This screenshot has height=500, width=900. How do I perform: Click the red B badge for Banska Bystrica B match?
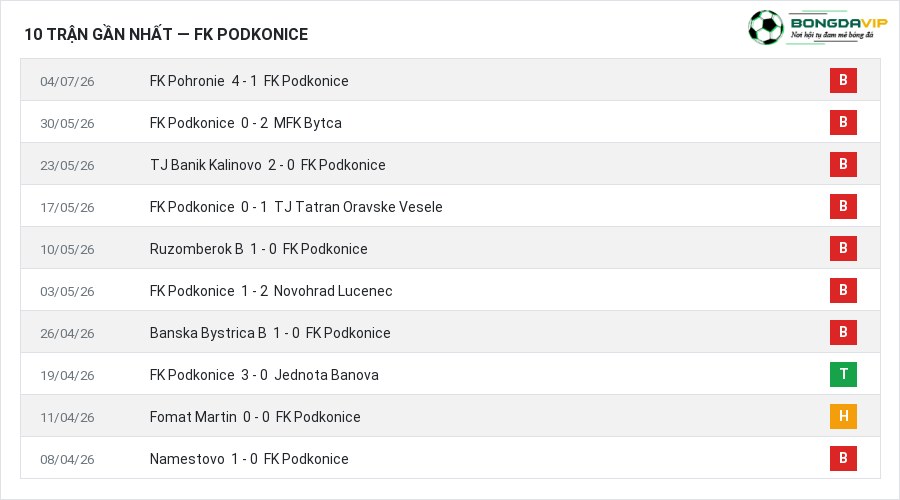(x=843, y=332)
